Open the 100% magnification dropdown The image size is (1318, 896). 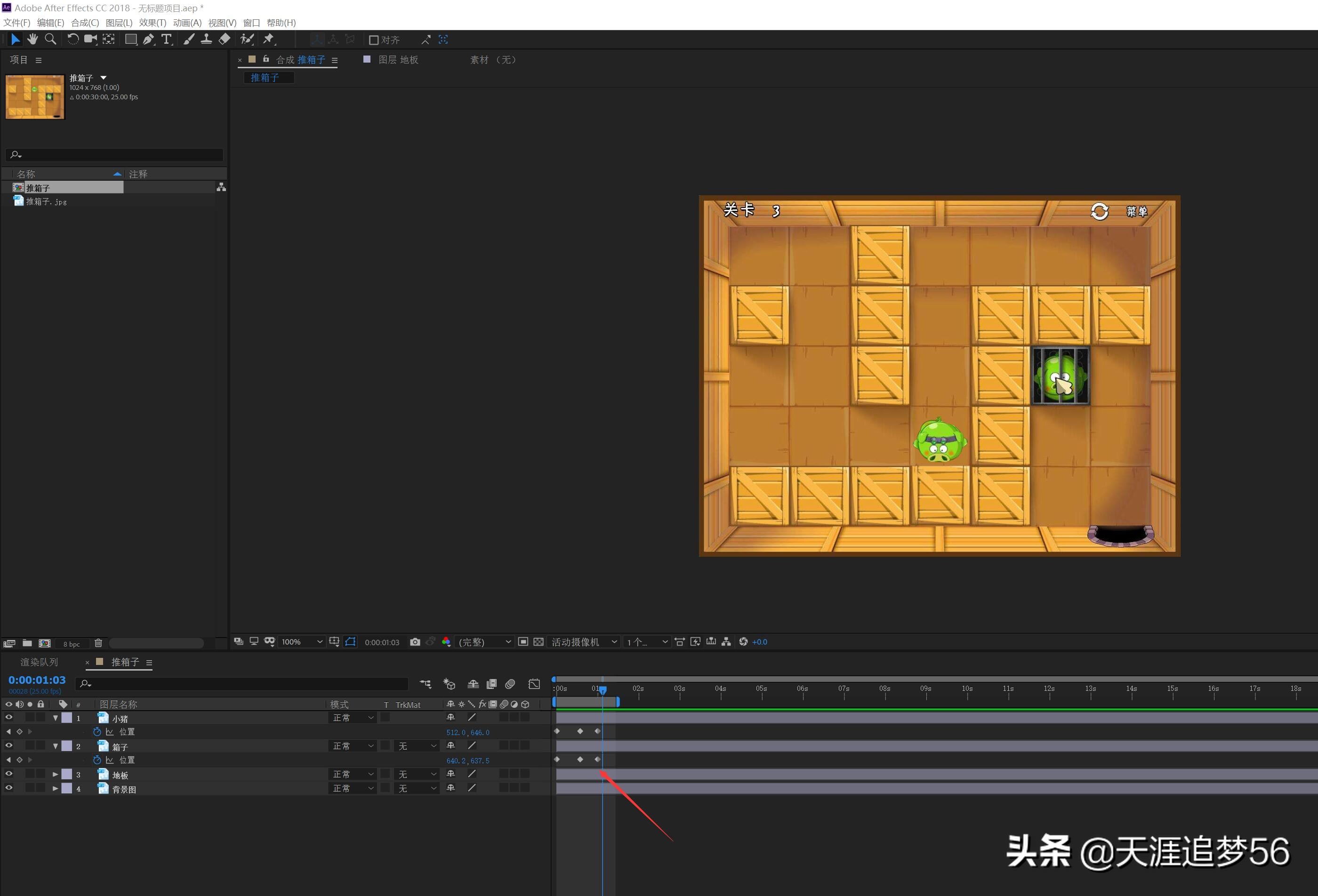[x=302, y=642]
